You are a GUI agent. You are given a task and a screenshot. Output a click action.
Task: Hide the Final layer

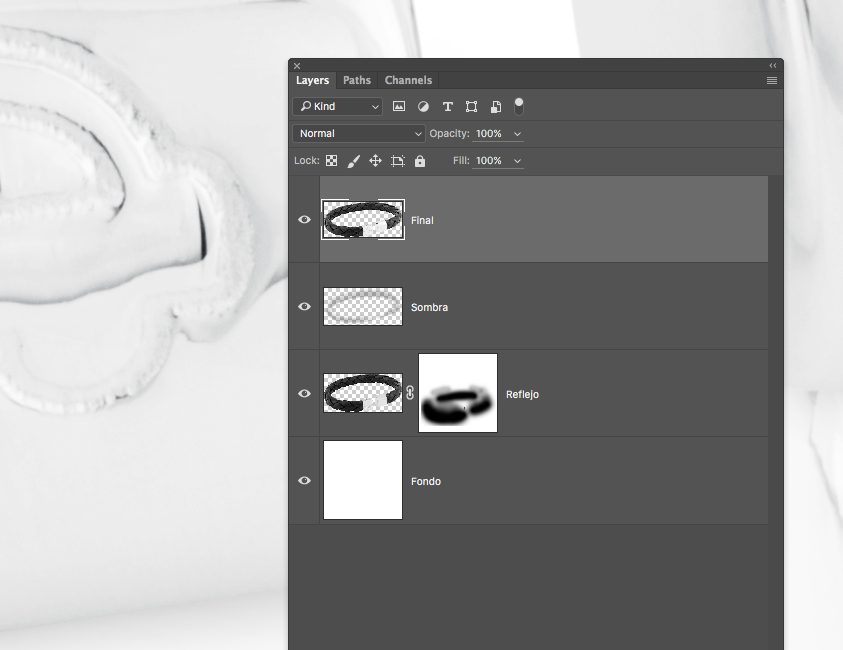click(305, 220)
